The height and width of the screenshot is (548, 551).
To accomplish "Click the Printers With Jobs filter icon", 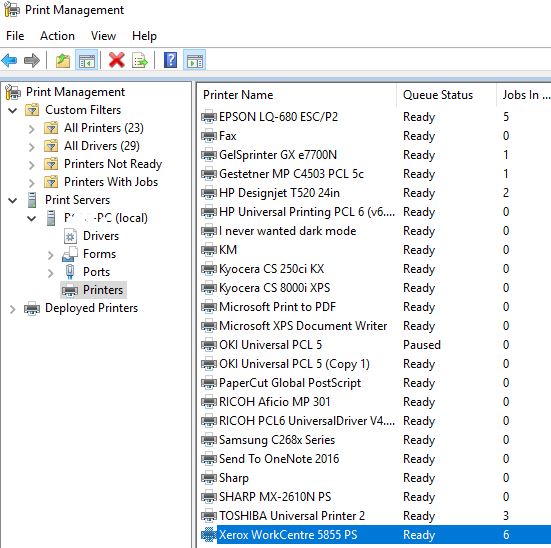I will (51, 182).
